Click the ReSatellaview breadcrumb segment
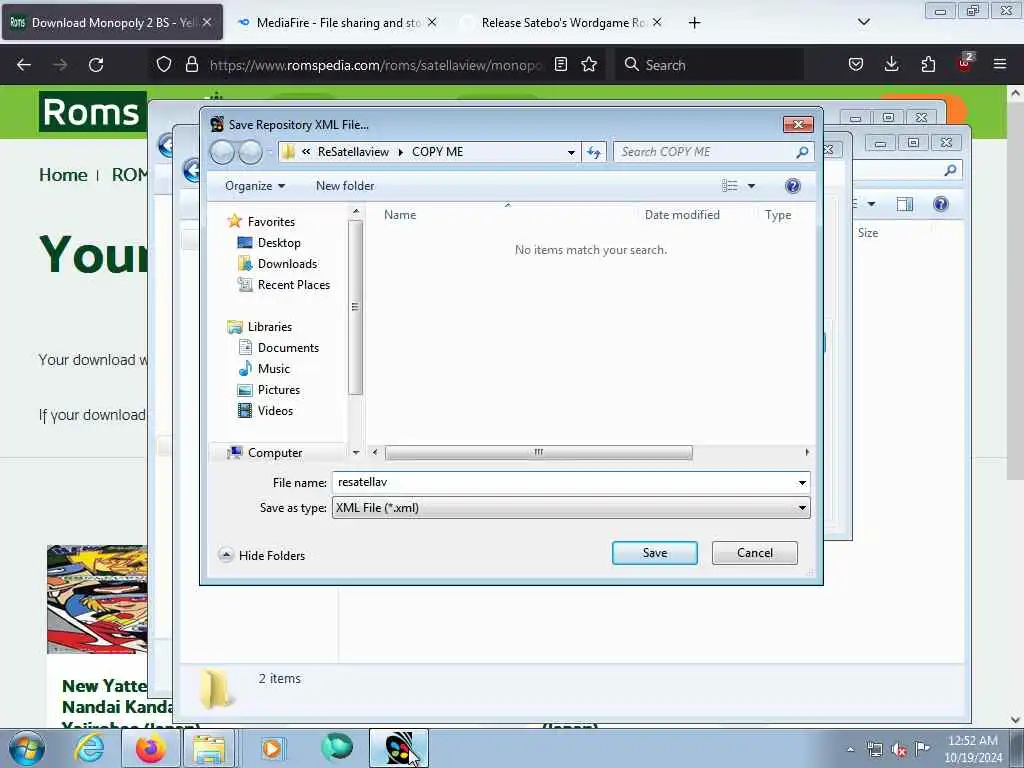The height and width of the screenshot is (768, 1024). pos(353,152)
